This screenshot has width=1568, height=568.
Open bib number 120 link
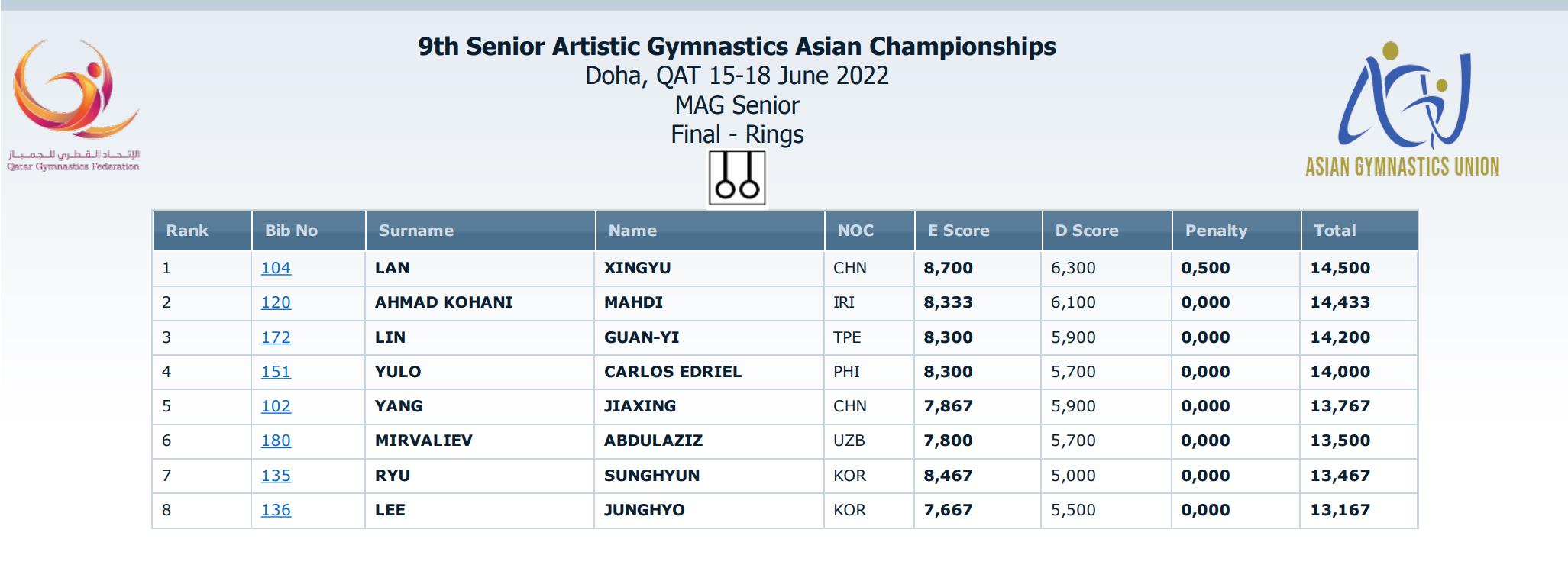pyautogui.click(x=276, y=302)
